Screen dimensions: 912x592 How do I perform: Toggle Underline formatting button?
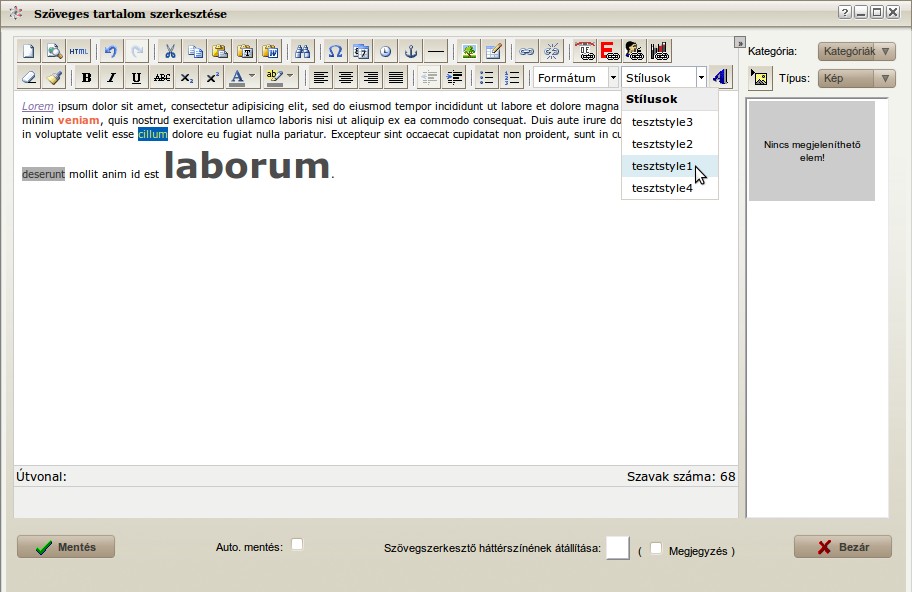(136, 78)
